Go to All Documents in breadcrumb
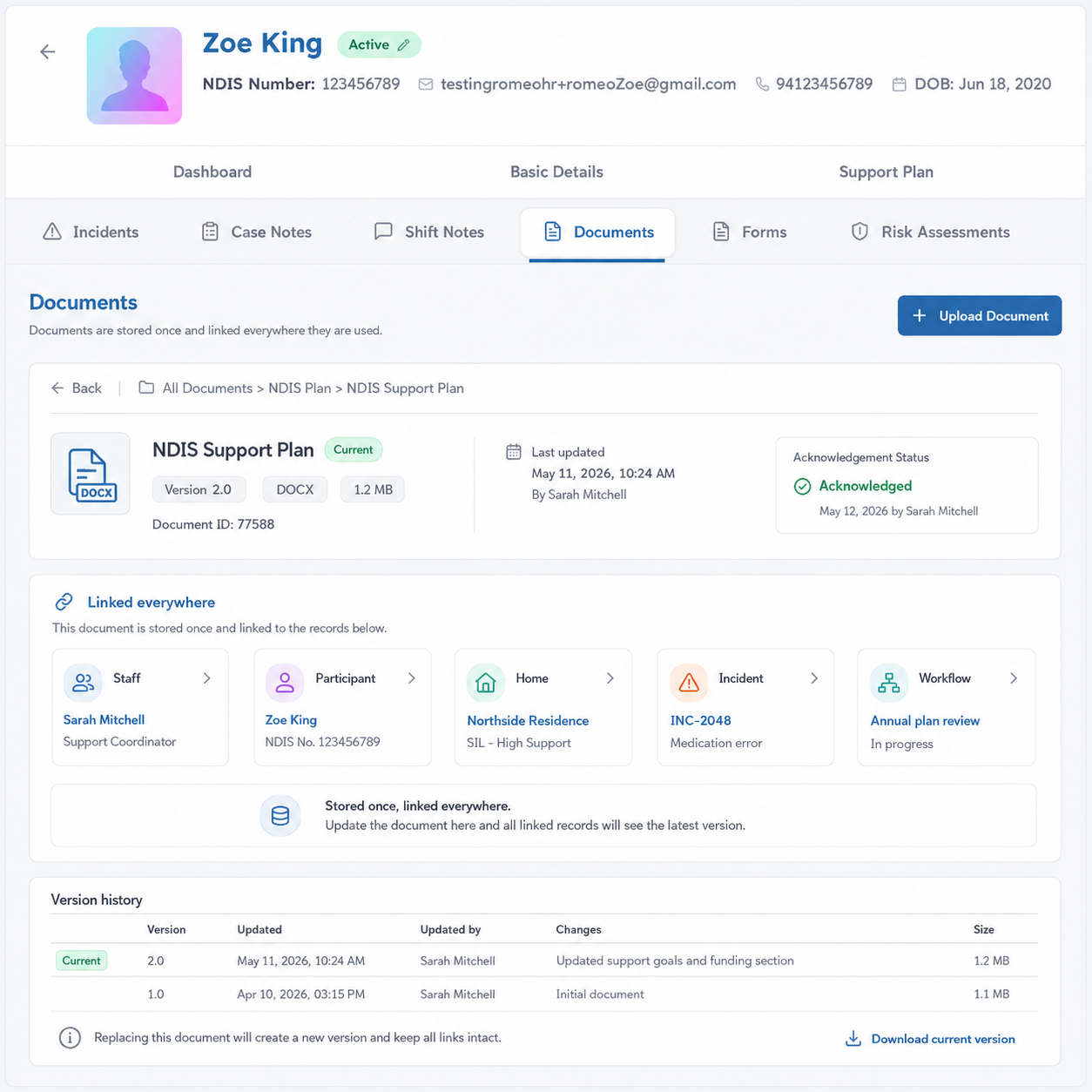Image resolution: width=1092 pixels, height=1092 pixels. (x=207, y=388)
